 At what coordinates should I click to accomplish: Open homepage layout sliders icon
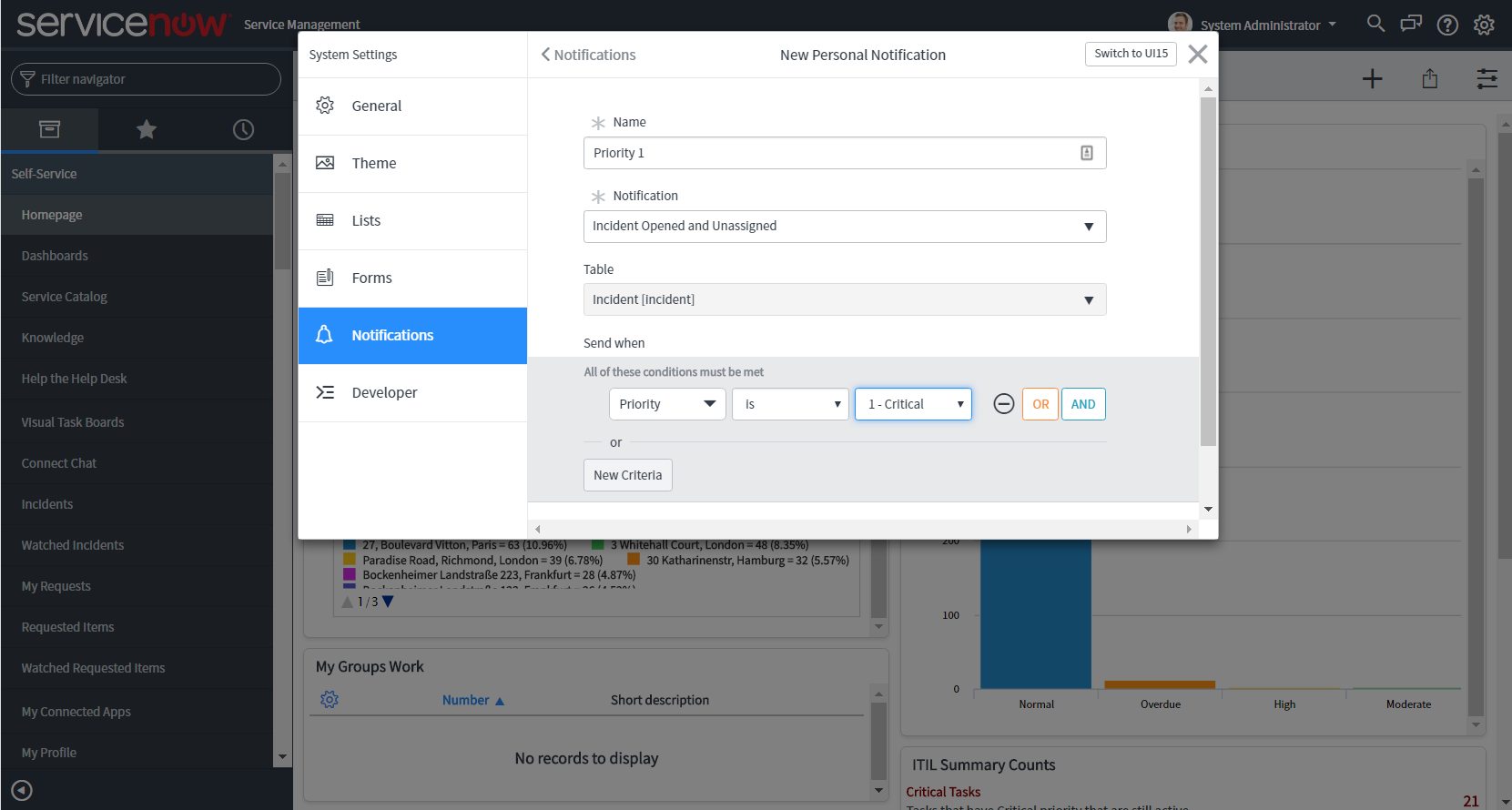point(1487,79)
